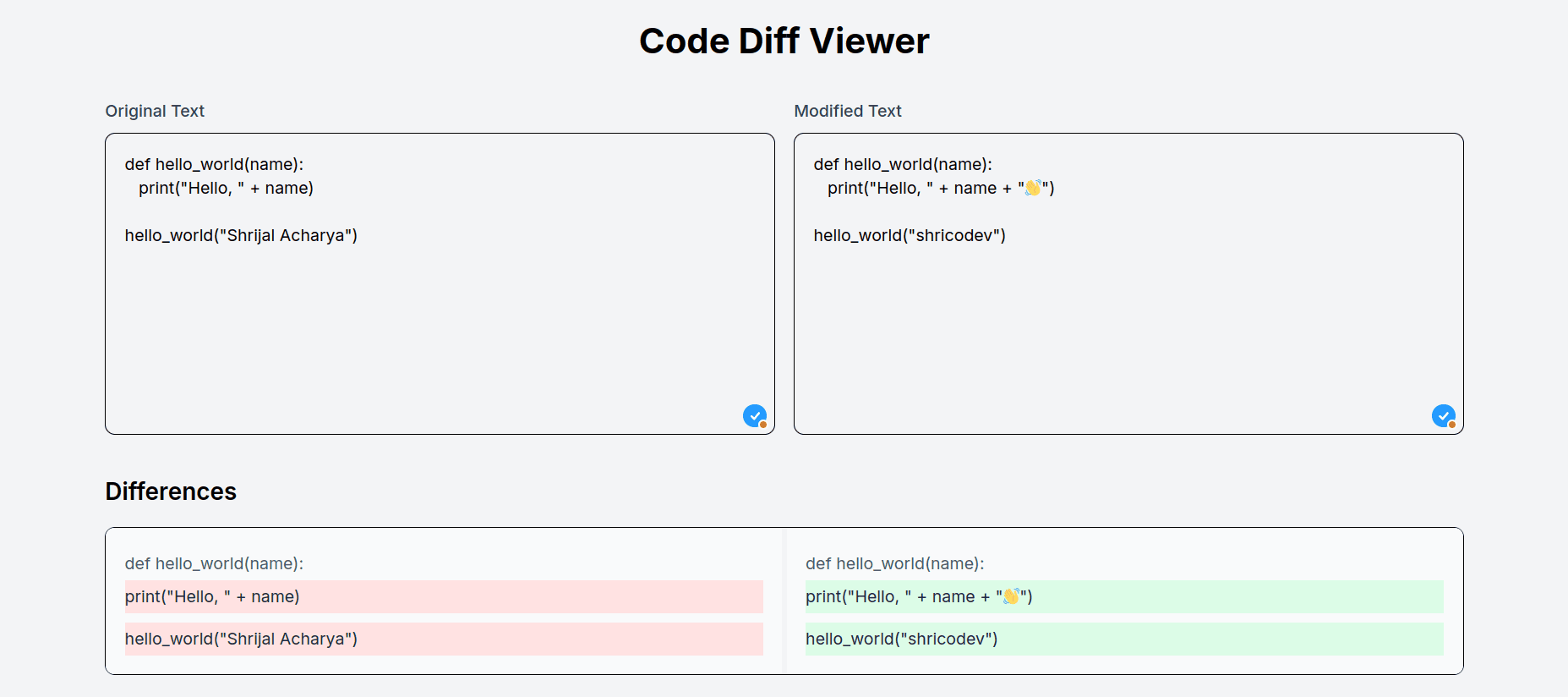Select removed line hello_world("Shrijal Acharya")
Screen dimensions: 1568x697
pos(444,639)
